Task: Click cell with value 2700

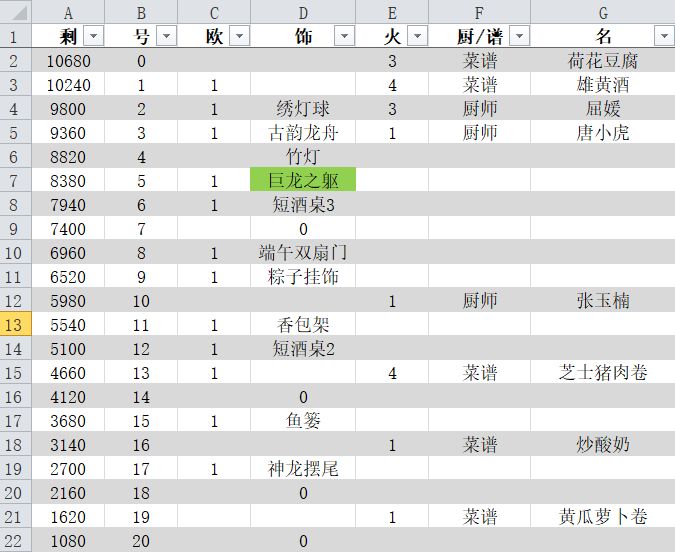Action: point(68,468)
